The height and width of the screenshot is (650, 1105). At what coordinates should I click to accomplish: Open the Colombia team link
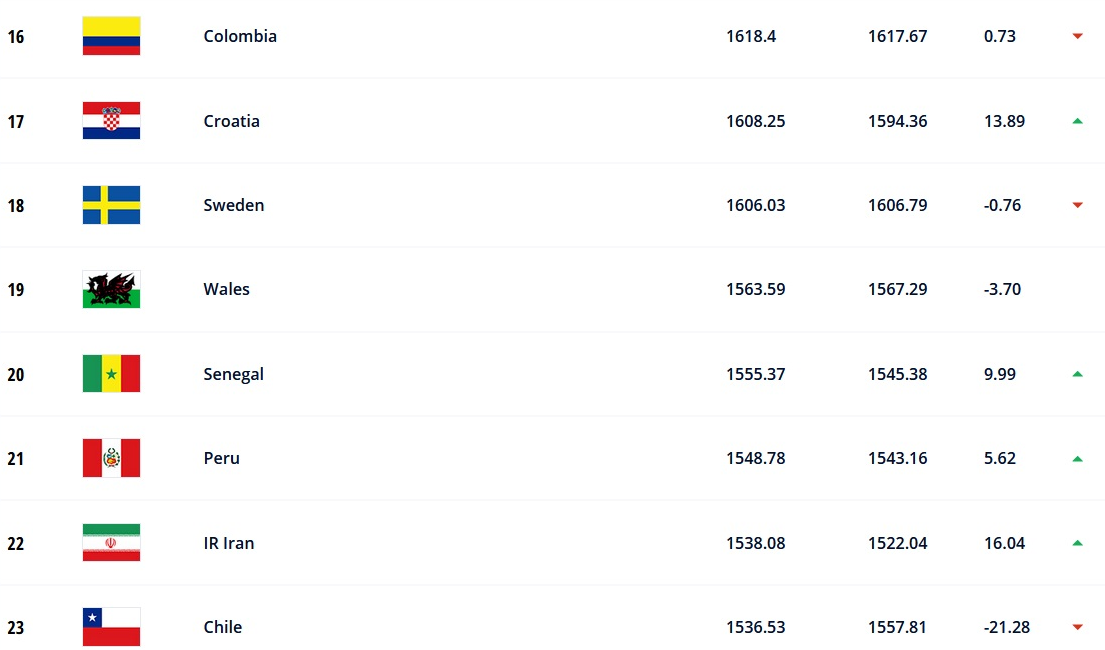[240, 36]
